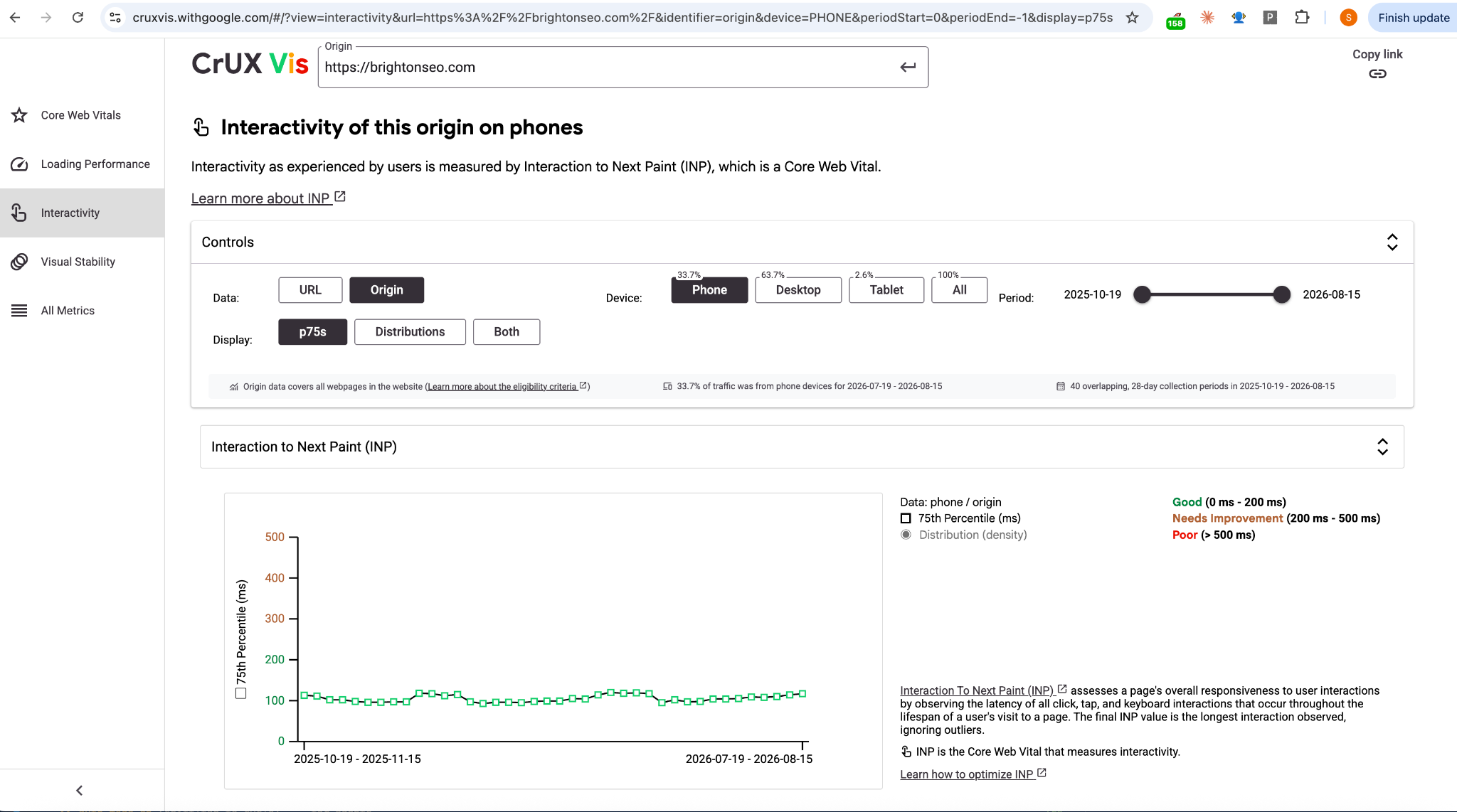
Task: Submit origin with the enter arrow icon
Action: click(908, 67)
